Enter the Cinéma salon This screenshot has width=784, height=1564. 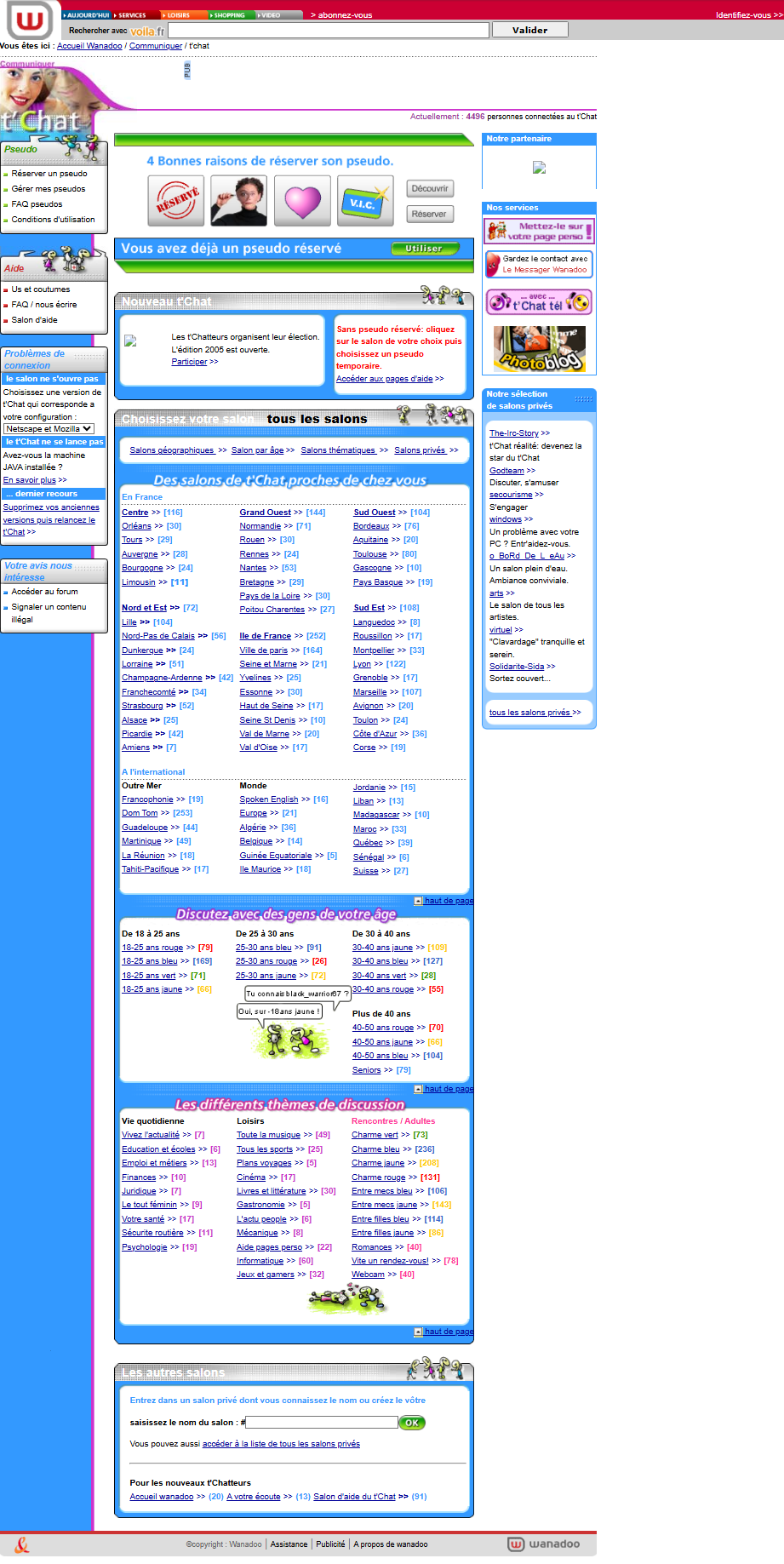(x=251, y=1177)
